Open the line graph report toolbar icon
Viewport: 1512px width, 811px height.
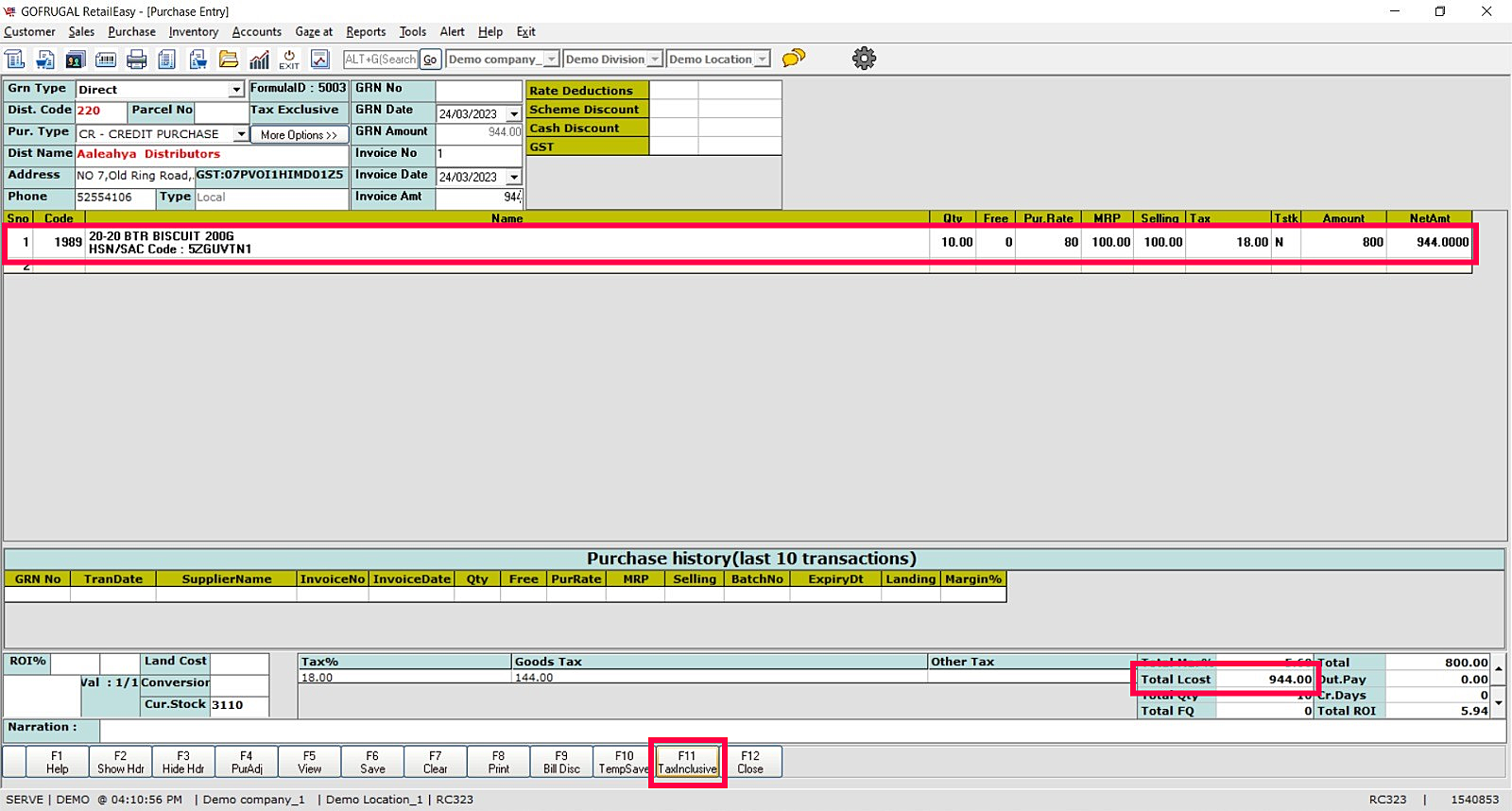point(320,59)
